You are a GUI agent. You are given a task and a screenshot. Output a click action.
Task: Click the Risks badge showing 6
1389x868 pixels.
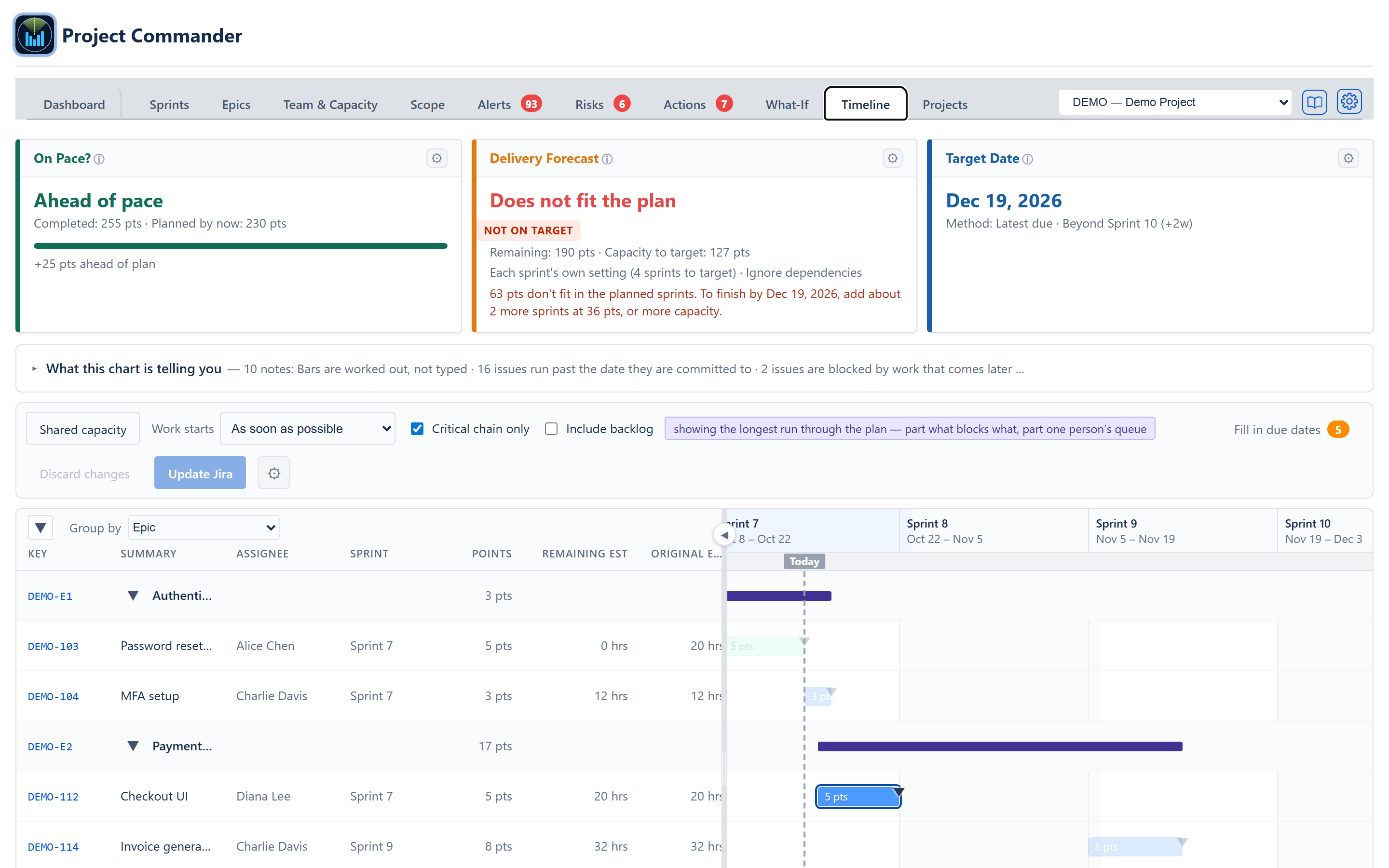622,104
